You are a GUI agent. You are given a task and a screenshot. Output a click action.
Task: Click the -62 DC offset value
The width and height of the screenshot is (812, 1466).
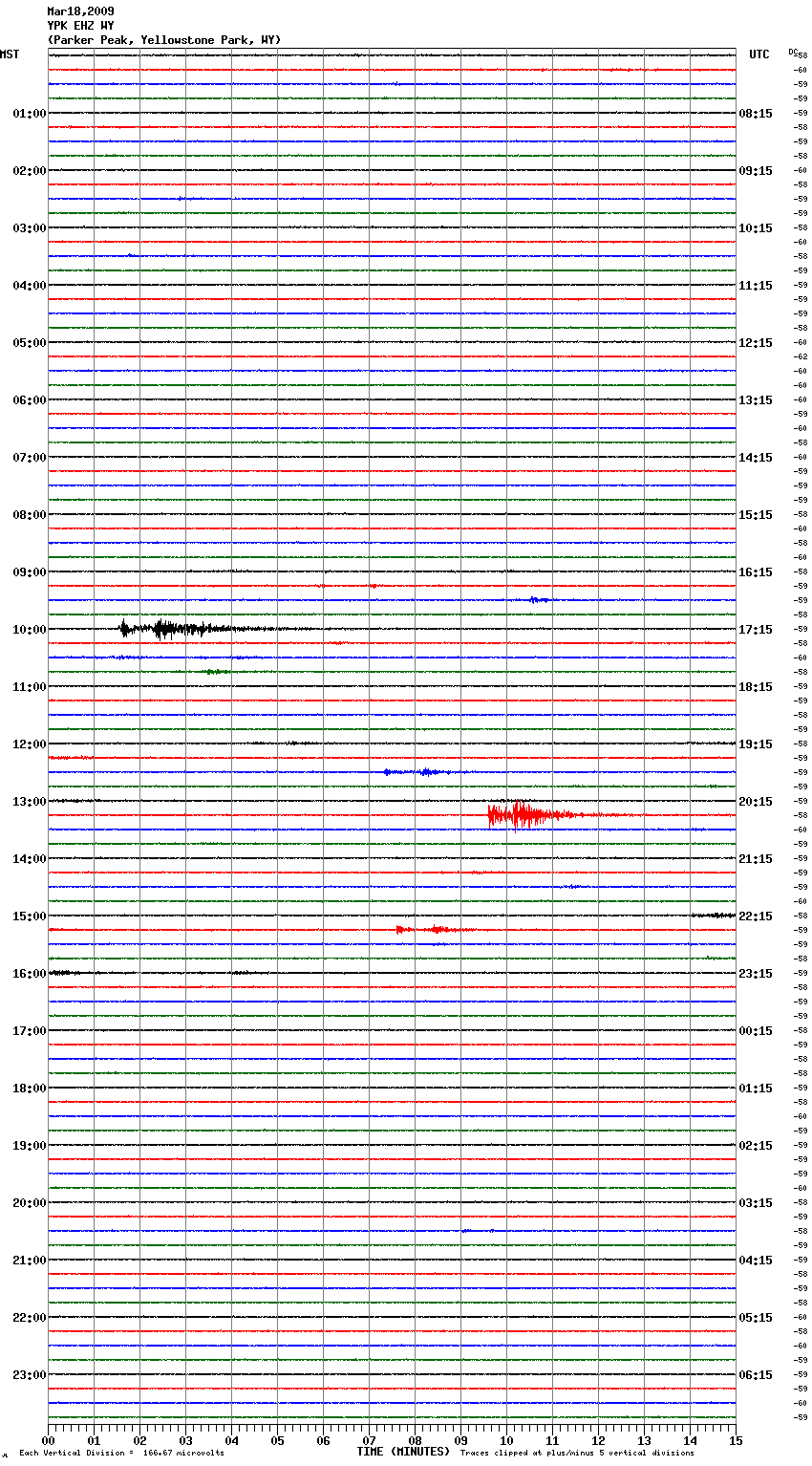point(801,356)
